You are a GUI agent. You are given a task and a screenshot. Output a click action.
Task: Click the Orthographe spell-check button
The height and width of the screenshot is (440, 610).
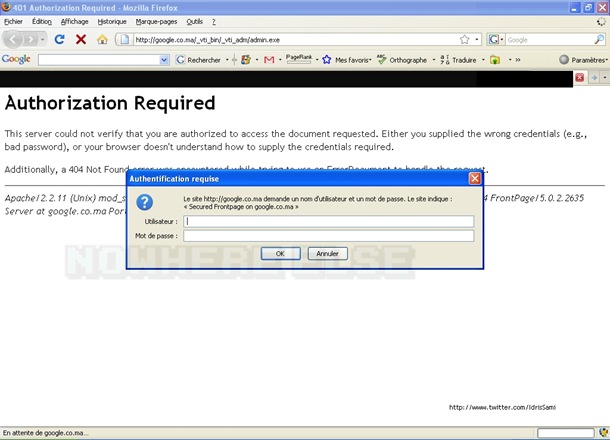click(402, 60)
